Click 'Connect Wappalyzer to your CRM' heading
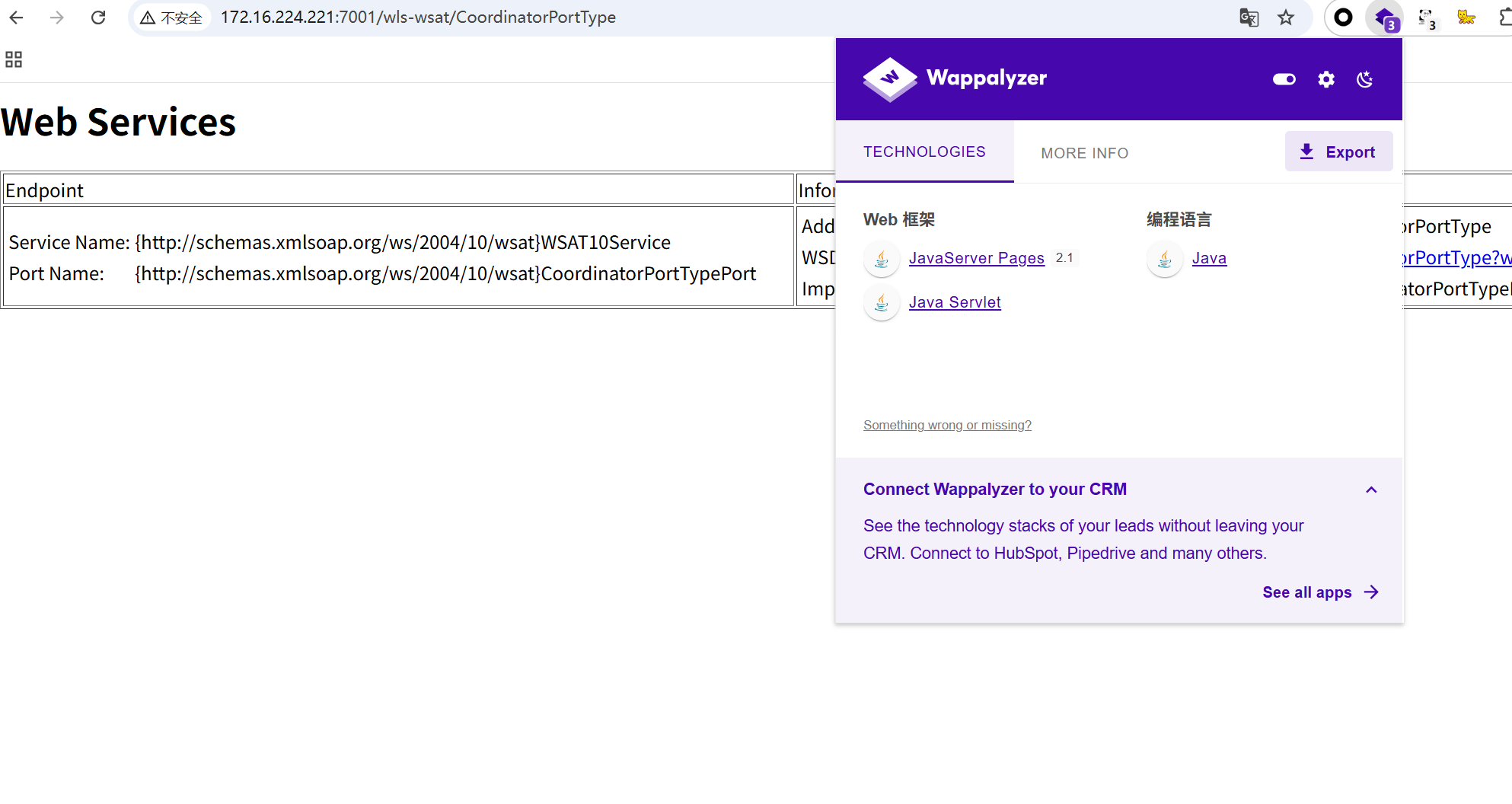The image size is (1512, 804). (x=995, y=490)
